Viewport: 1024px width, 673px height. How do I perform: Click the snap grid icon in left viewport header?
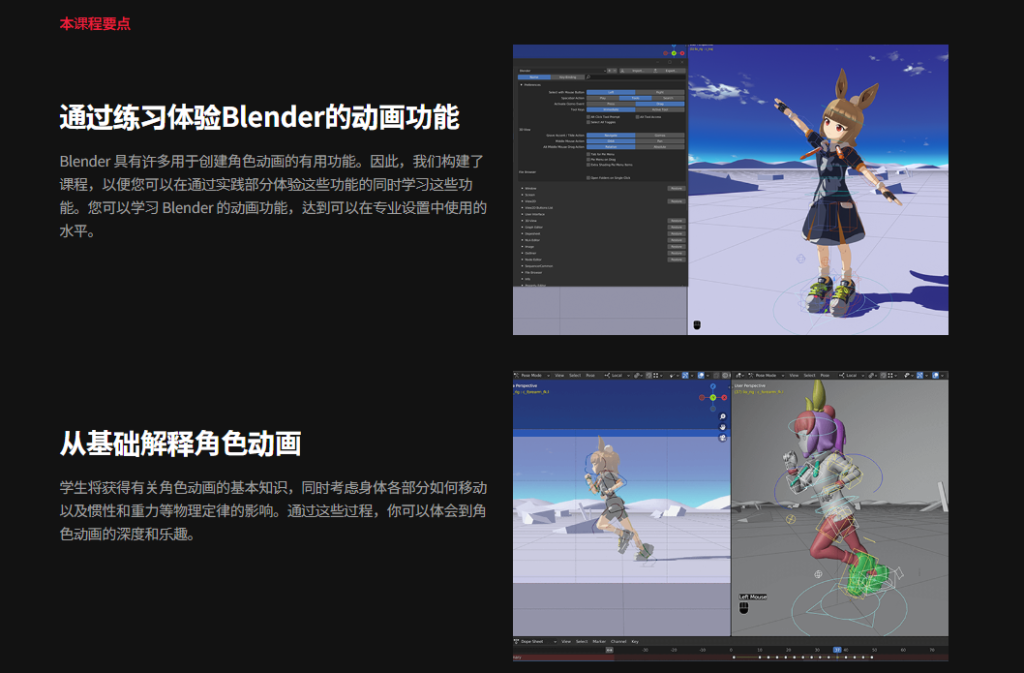(x=656, y=375)
